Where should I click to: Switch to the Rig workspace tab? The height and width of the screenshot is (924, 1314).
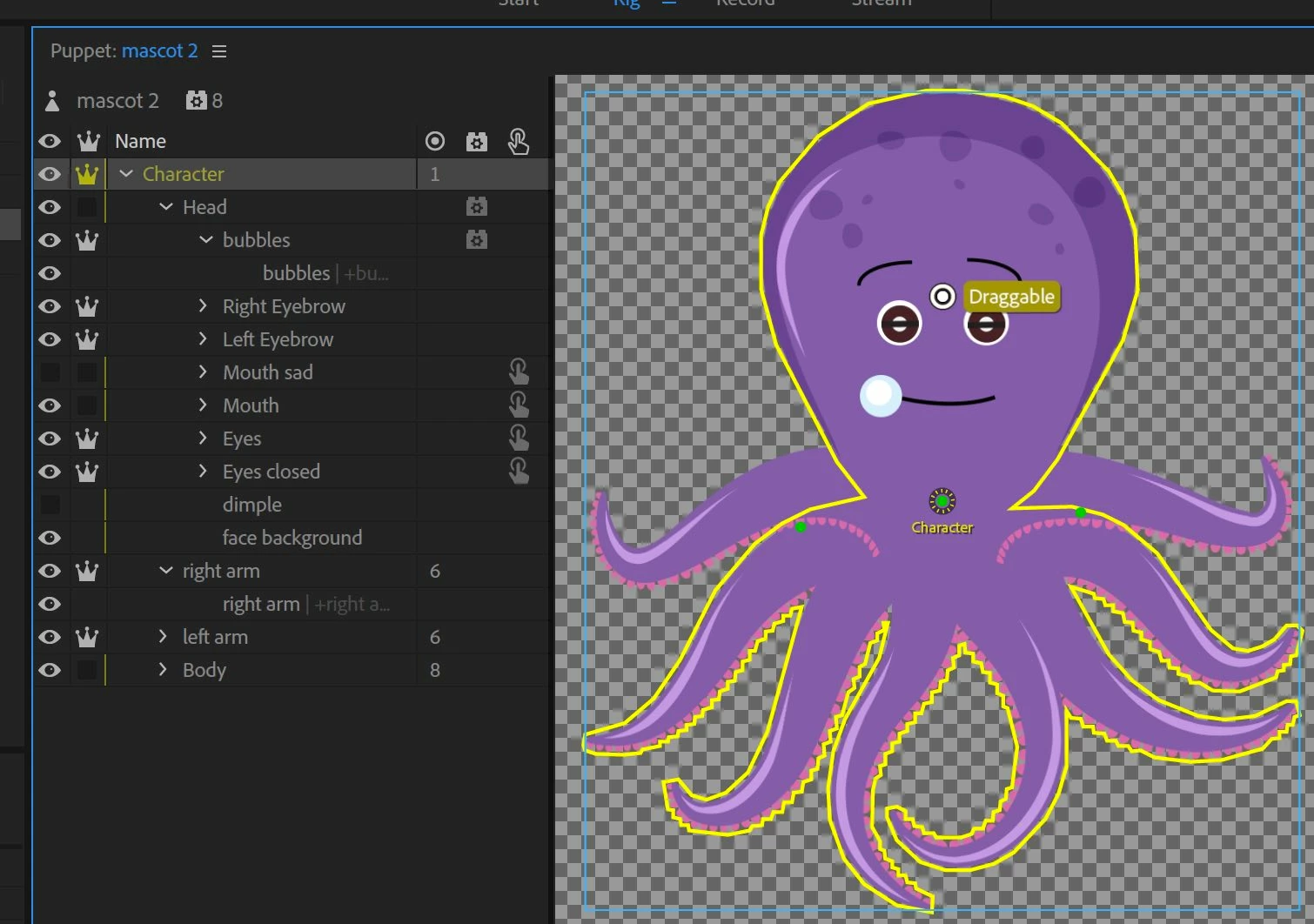(627, 3)
